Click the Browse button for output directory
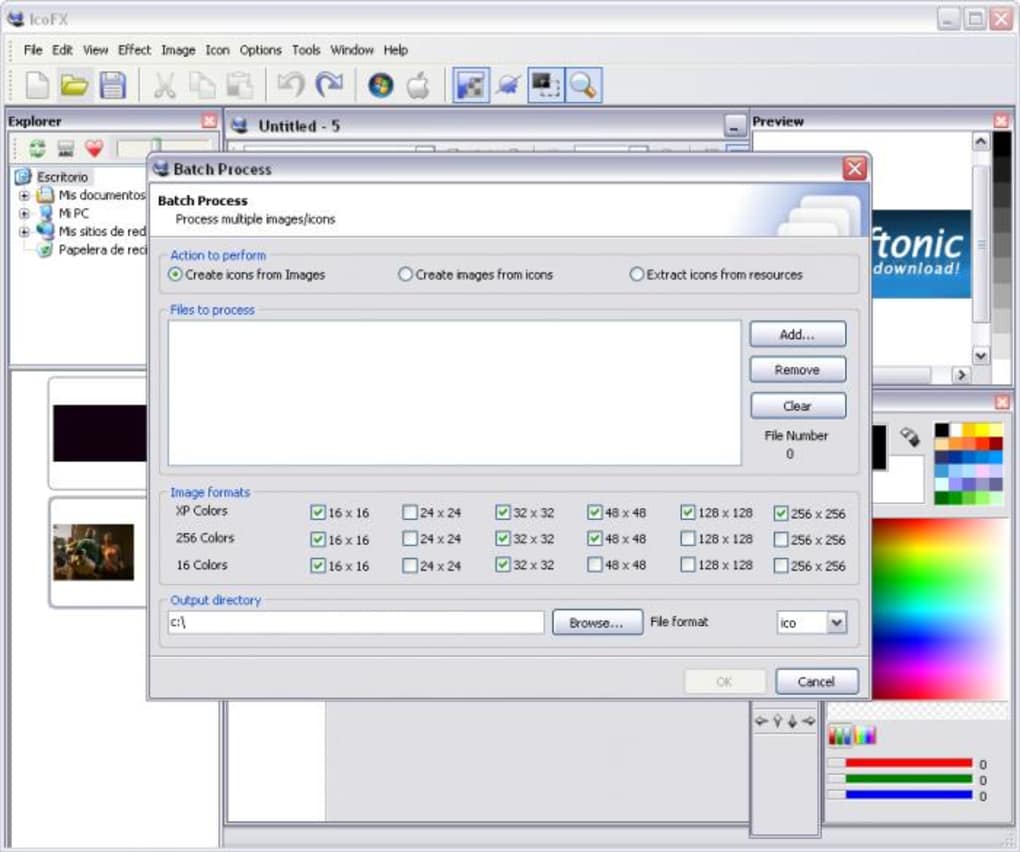This screenshot has height=852, width=1020. pos(597,622)
